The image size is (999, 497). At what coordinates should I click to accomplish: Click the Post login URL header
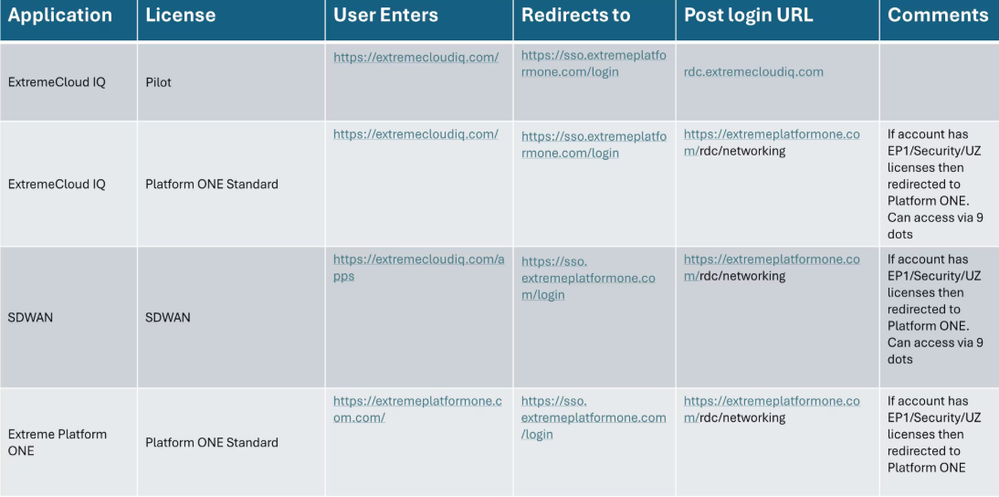click(749, 16)
